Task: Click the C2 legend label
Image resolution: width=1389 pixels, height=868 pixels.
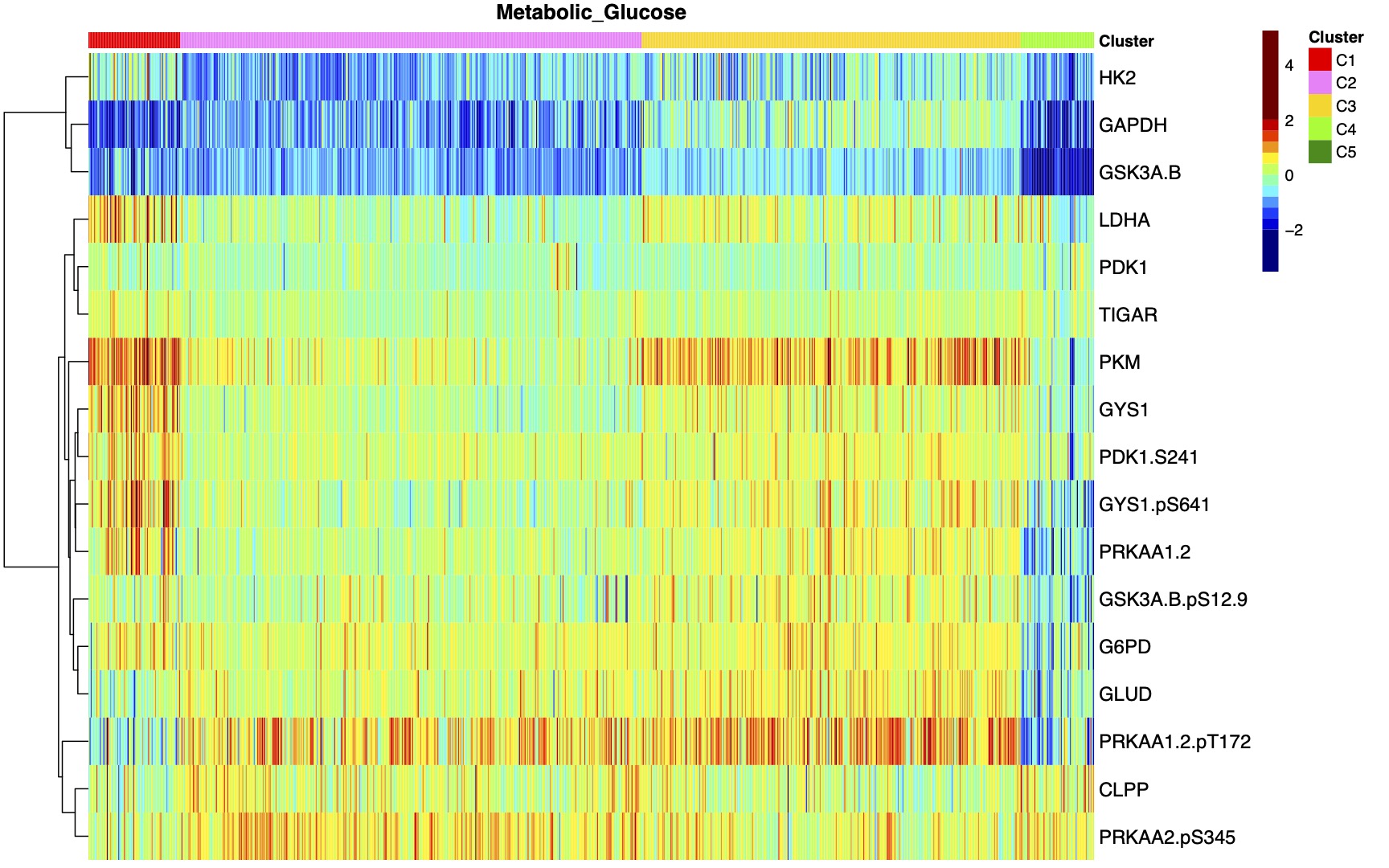Action: [1346, 83]
